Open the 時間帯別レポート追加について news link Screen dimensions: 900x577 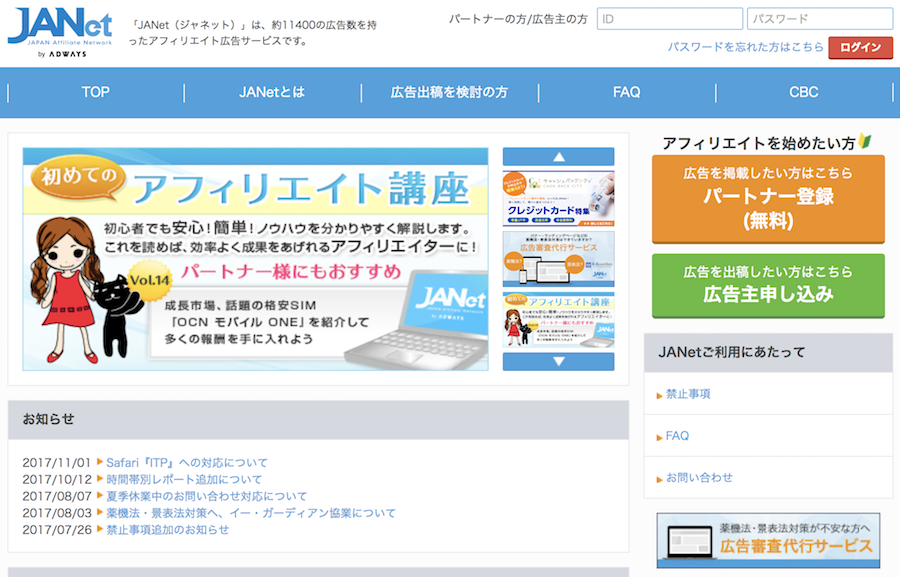(x=184, y=479)
